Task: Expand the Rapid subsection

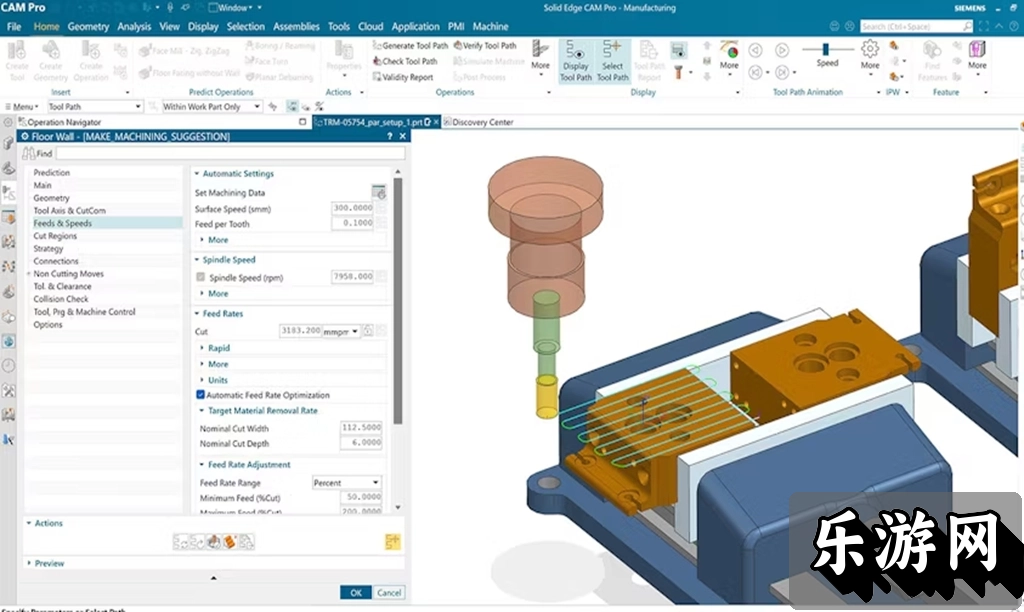Action: tap(202, 347)
